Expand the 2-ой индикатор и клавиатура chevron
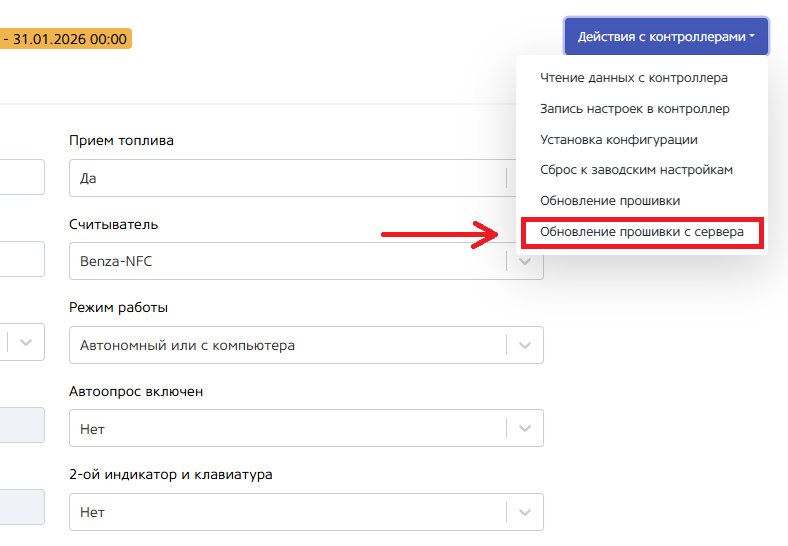Image resolution: width=788 pixels, height=546 pixels. click(x=525, y=512)
